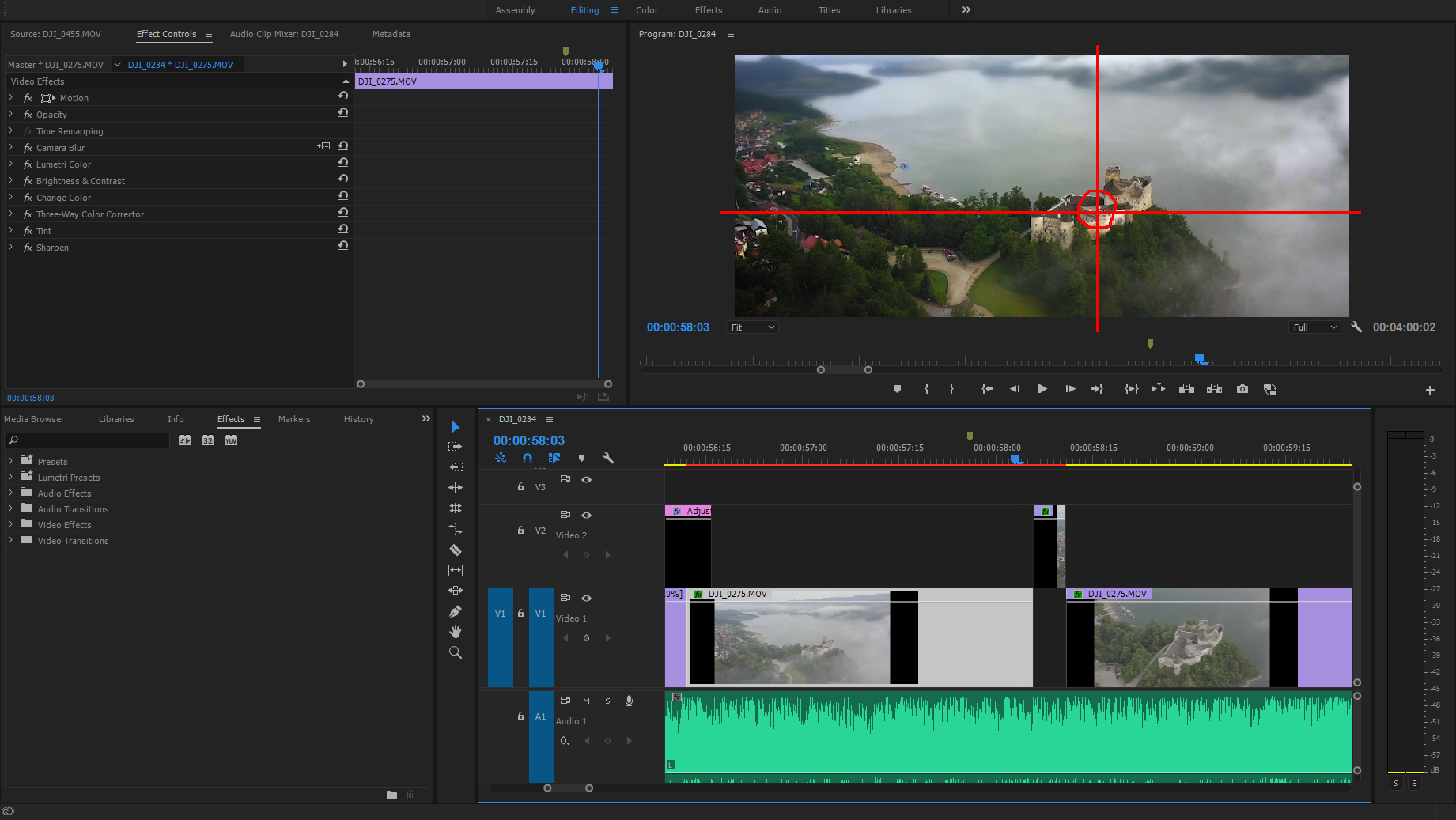The height and width of the screenshot is (820, 1456).
Task: Open the Fit zoom level dropdown
Action: 752,327
